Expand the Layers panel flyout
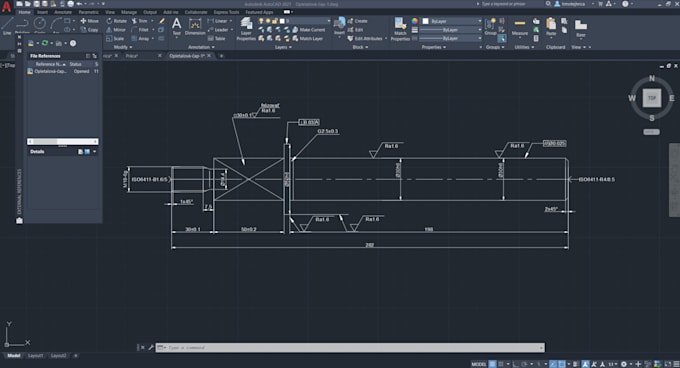Image resolution: width=680 pixels, height=368 pixels. (283, 47)
